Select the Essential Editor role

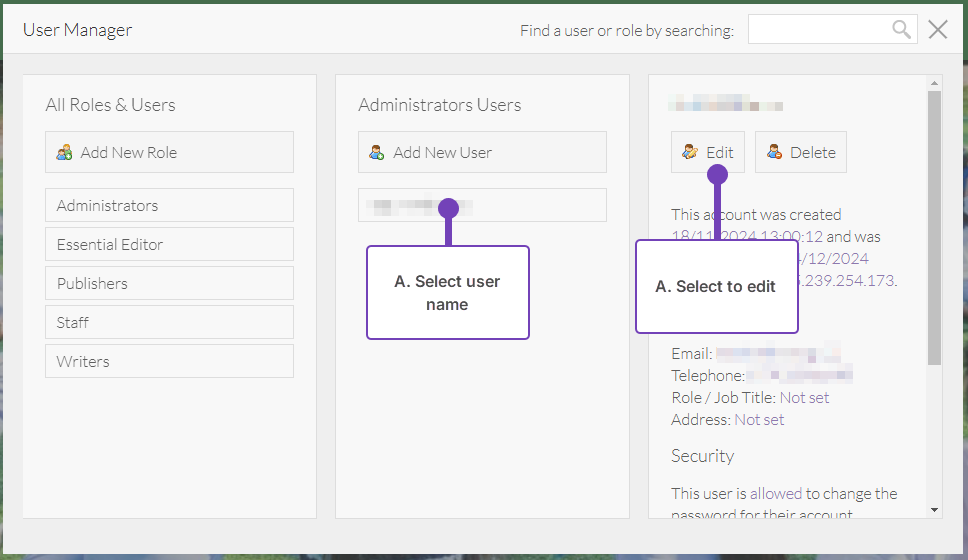coord(169,244)
